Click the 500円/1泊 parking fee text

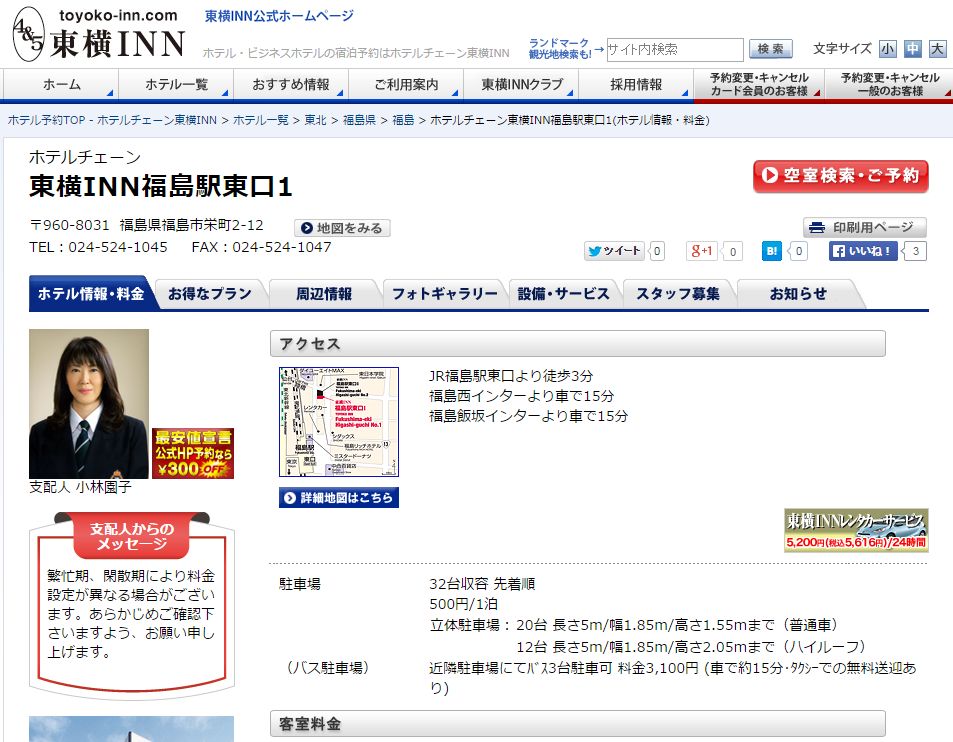[463, 604]
